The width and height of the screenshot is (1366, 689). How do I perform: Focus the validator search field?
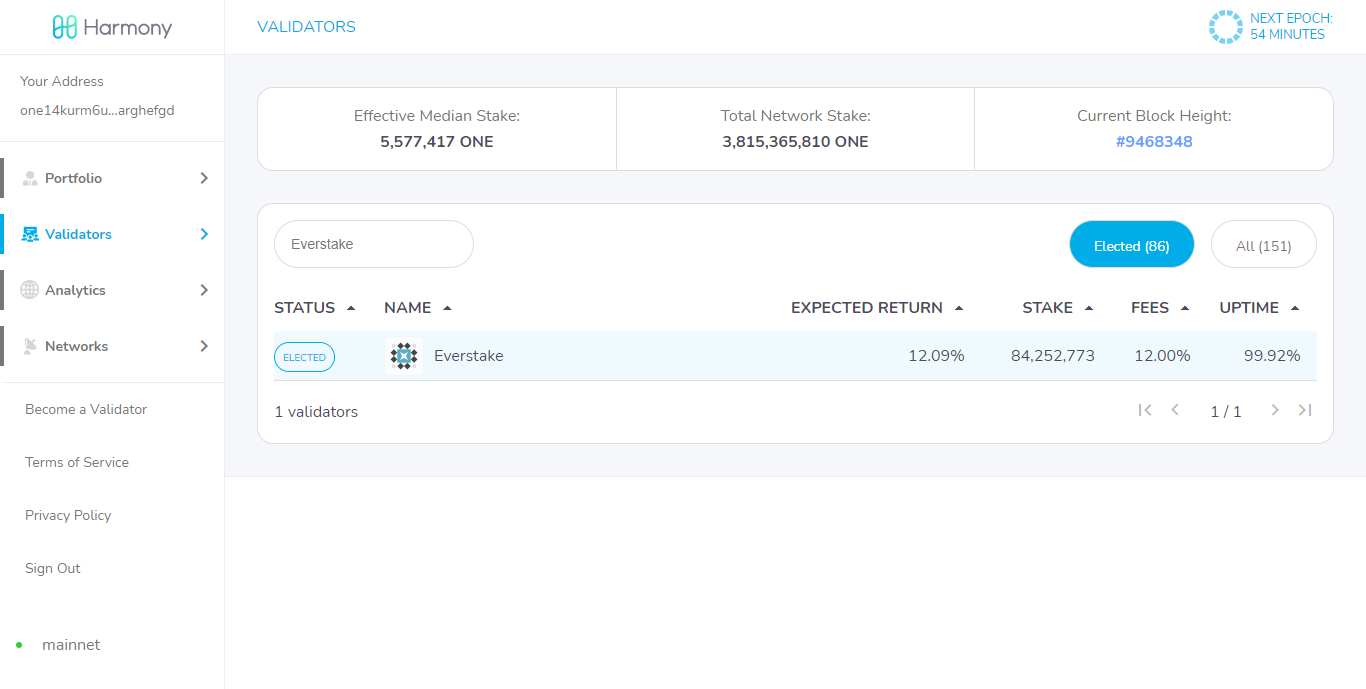(374, 244)
